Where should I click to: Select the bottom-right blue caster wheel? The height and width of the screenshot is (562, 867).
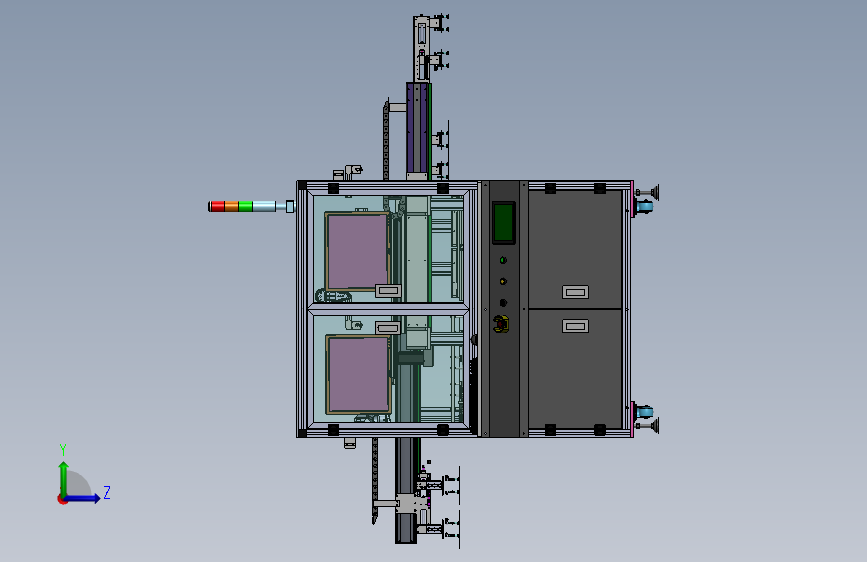point(645,412)
